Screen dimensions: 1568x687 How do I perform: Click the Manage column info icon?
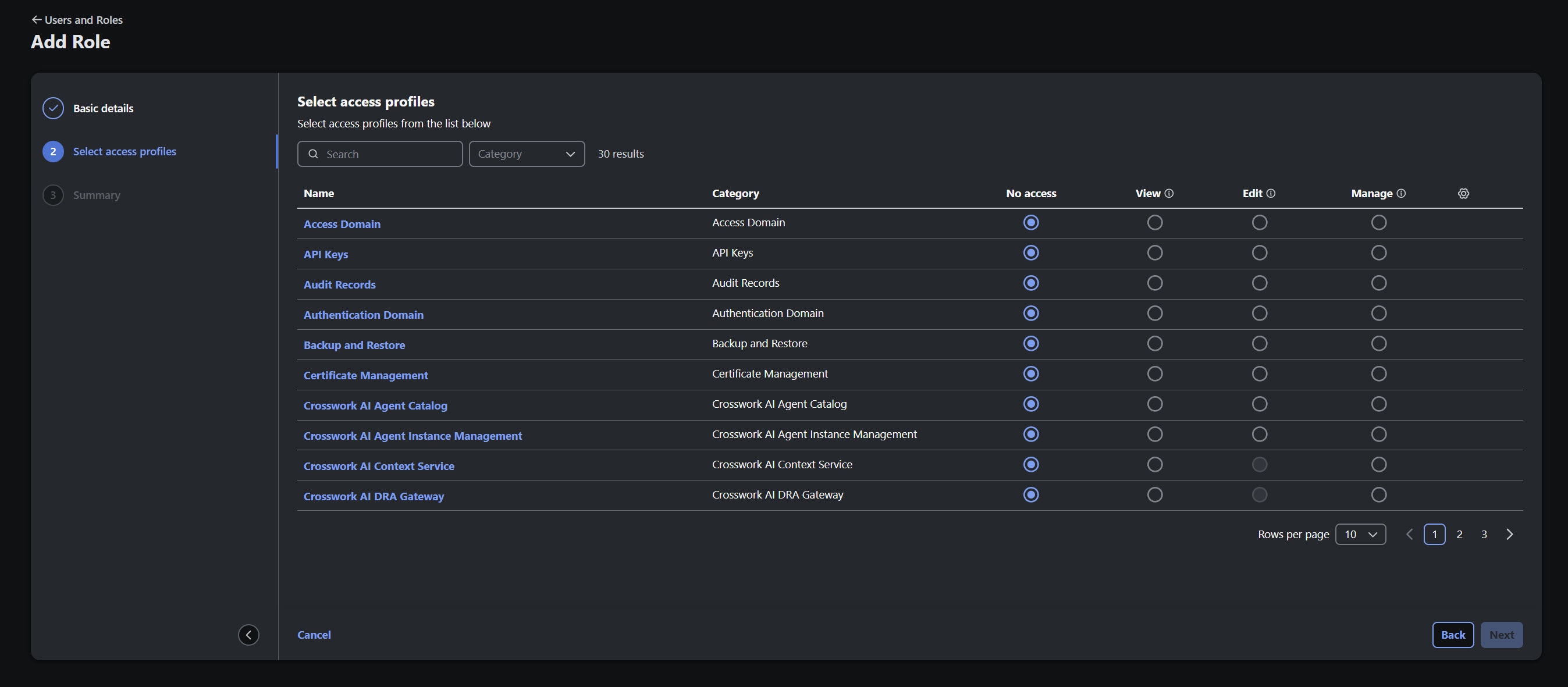click(1400, 193)
